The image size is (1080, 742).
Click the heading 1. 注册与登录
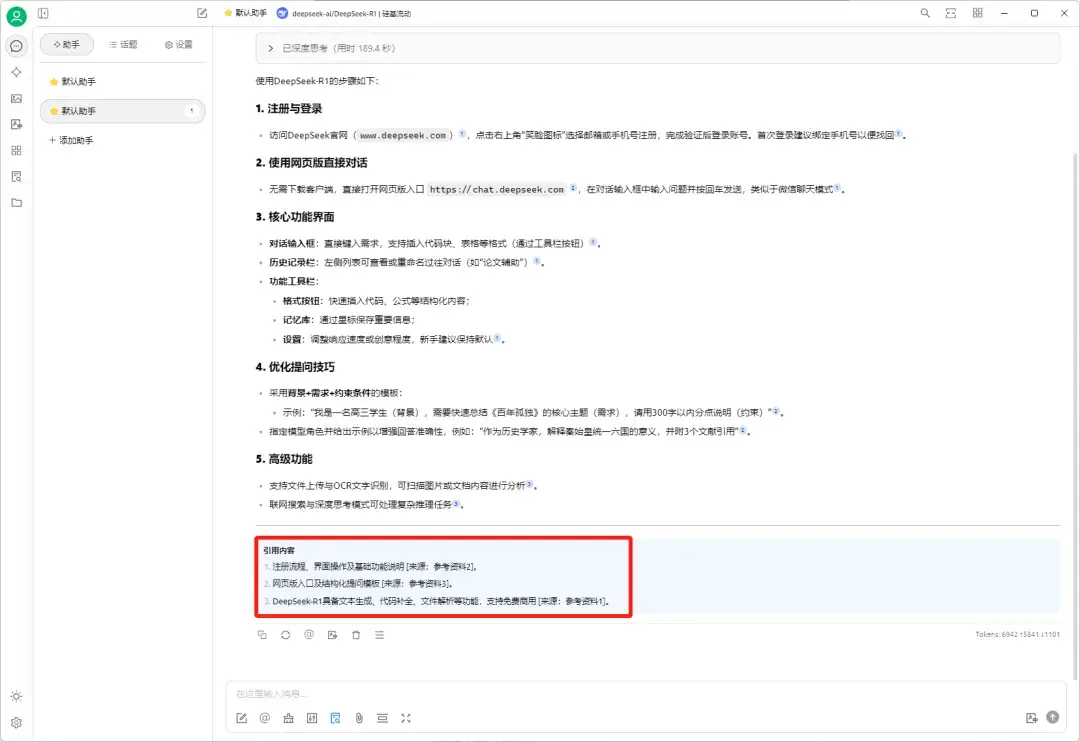(x=289, y=108)
